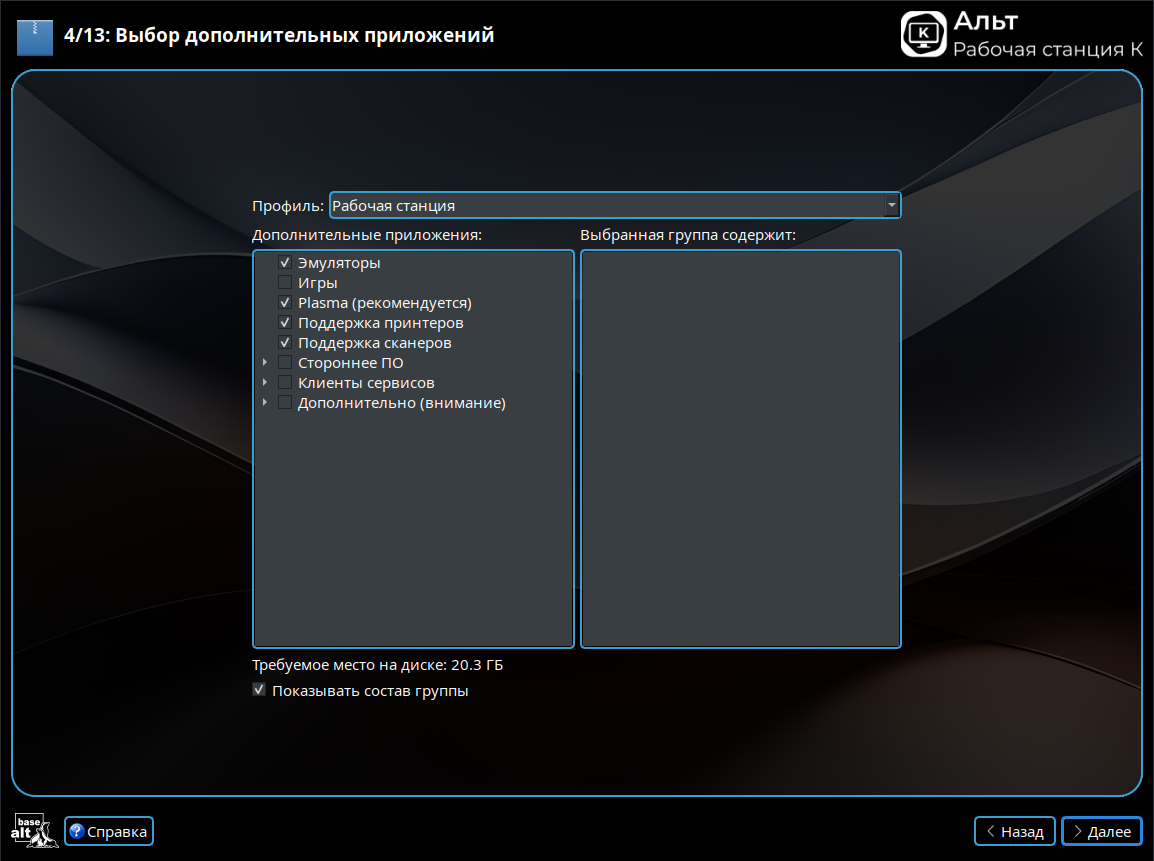This screenshot has height=861, width=1154.
Task: Enable the Игры checkbox
Action: click(x=285, y=283)
